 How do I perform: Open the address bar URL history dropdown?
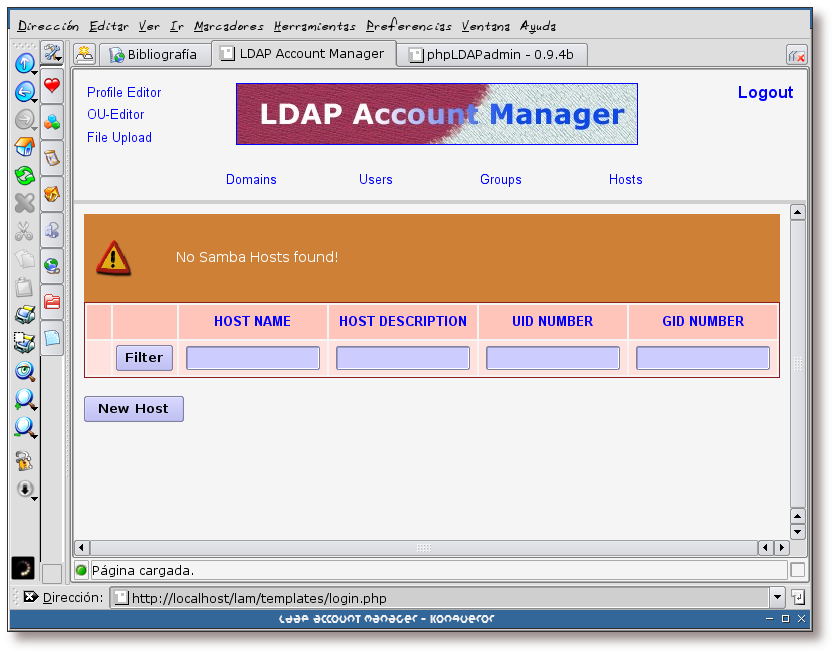(777, 598)
